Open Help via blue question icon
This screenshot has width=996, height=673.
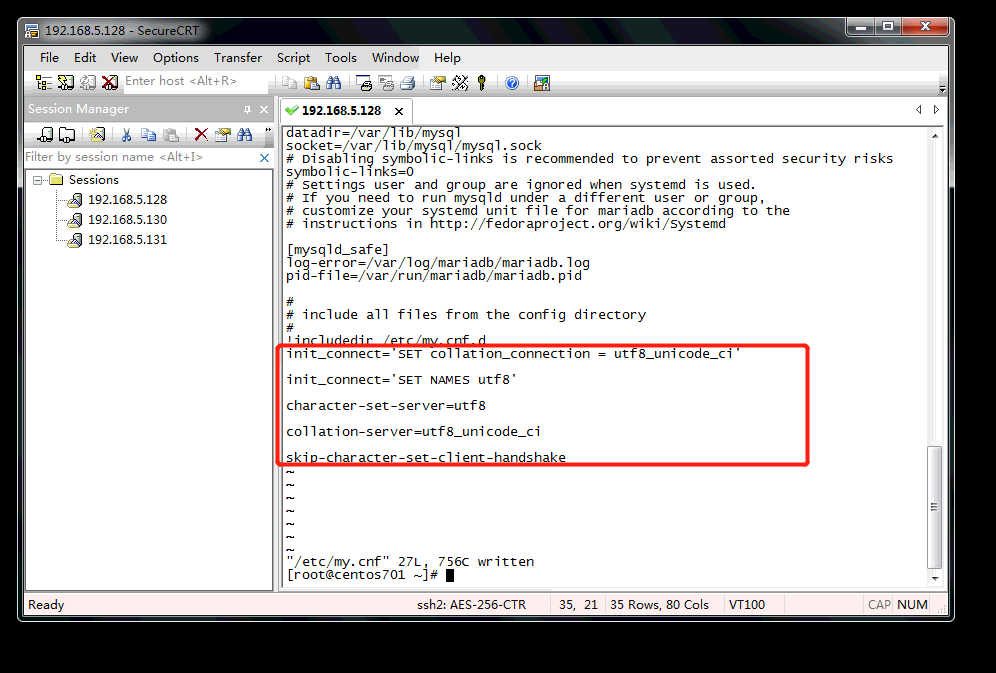[512, 83]
